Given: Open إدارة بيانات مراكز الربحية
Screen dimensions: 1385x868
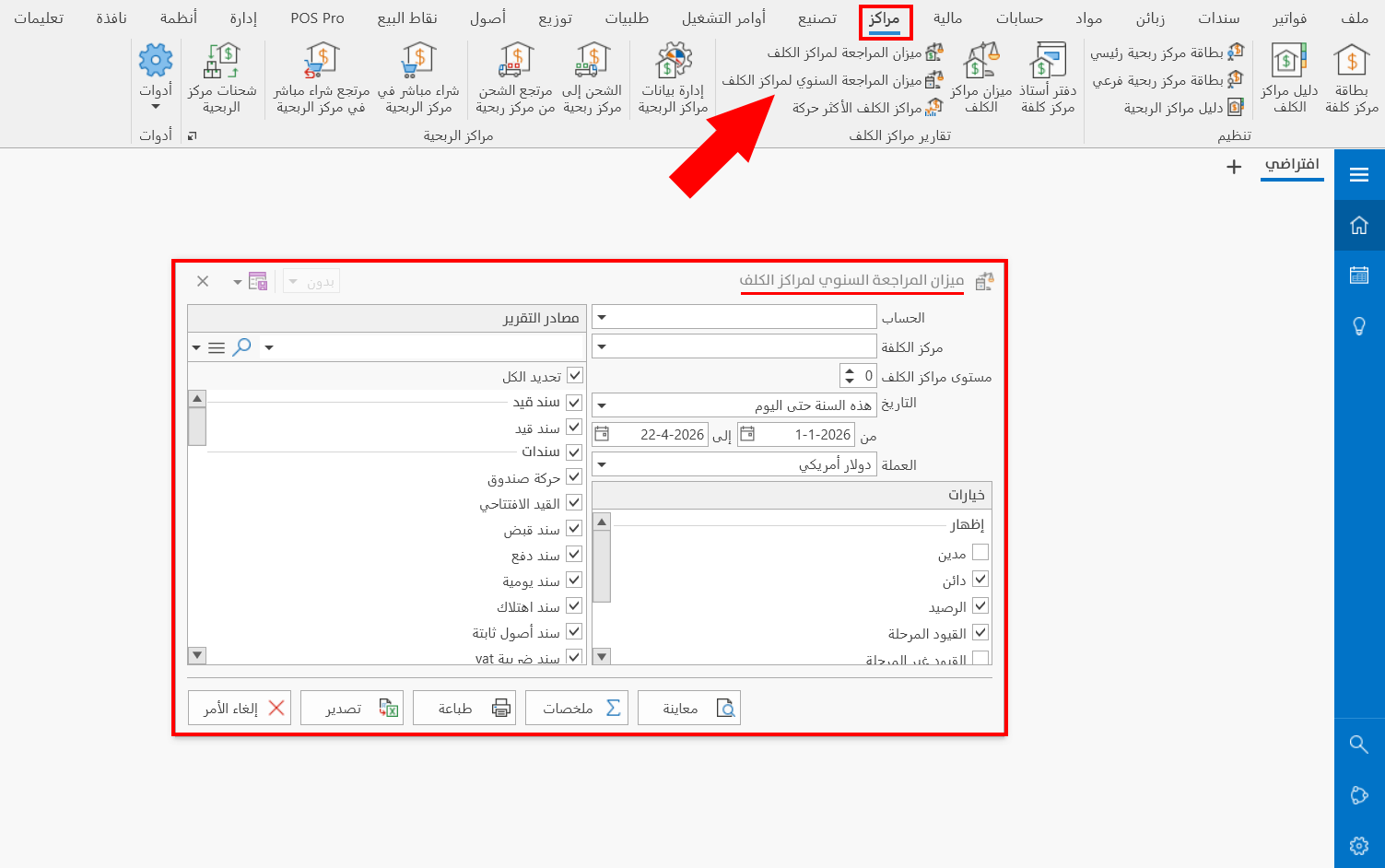Looking at the screenshot, I should coord(673,79).
